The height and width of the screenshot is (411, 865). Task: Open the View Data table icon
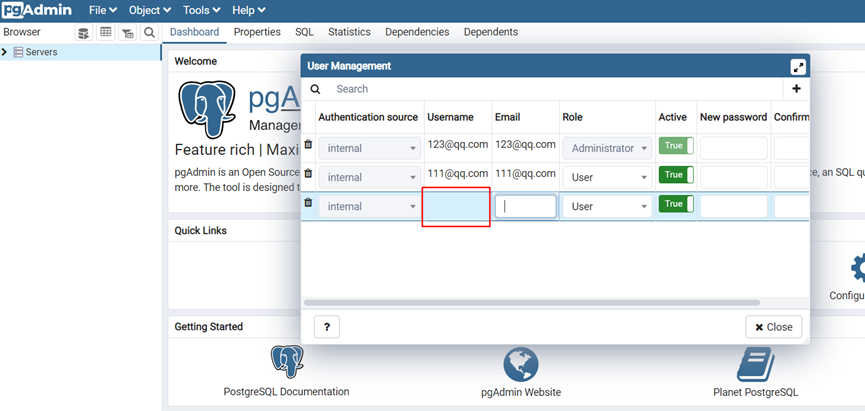105,33
